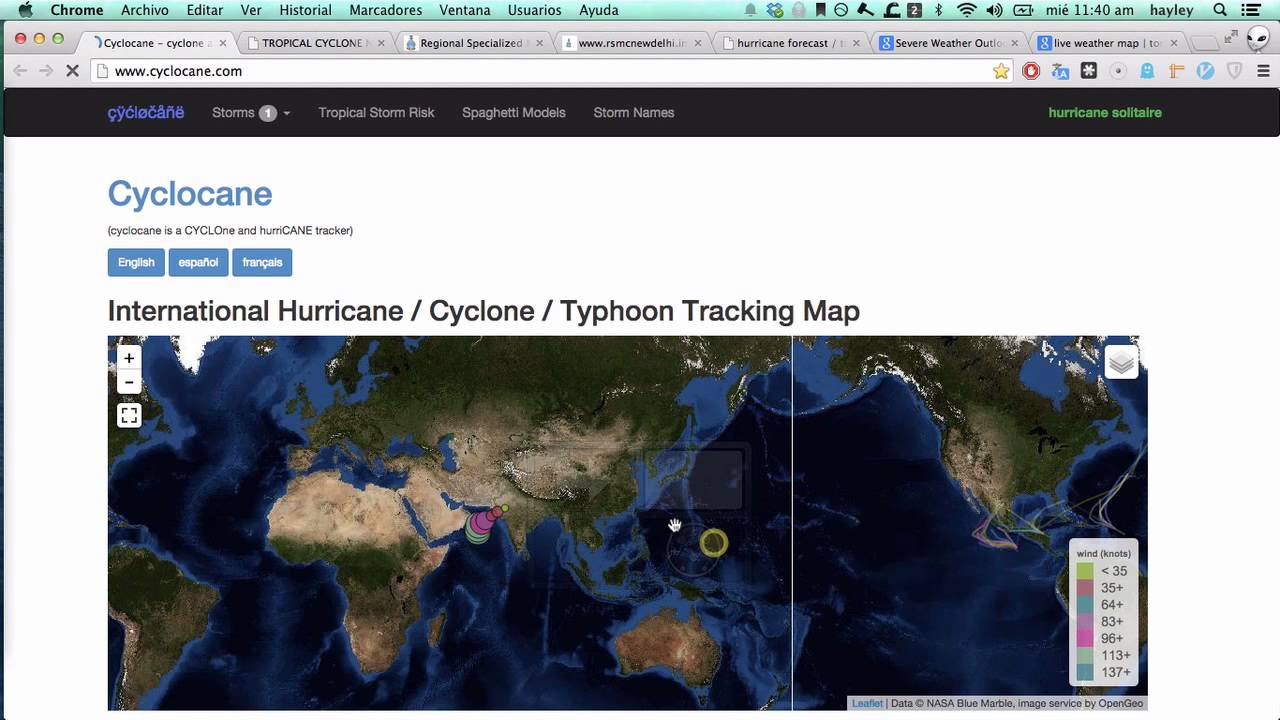The image size is (1280, 720).
Task: Open the Leaflet attribution link
Action: tap(867, 703)
